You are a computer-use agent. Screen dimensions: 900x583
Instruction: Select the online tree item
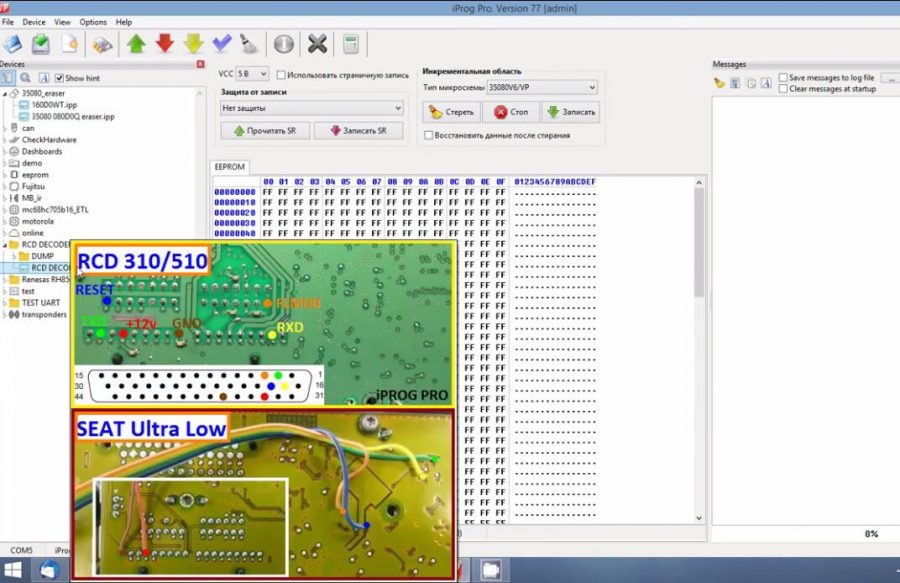tap(33, 233)
